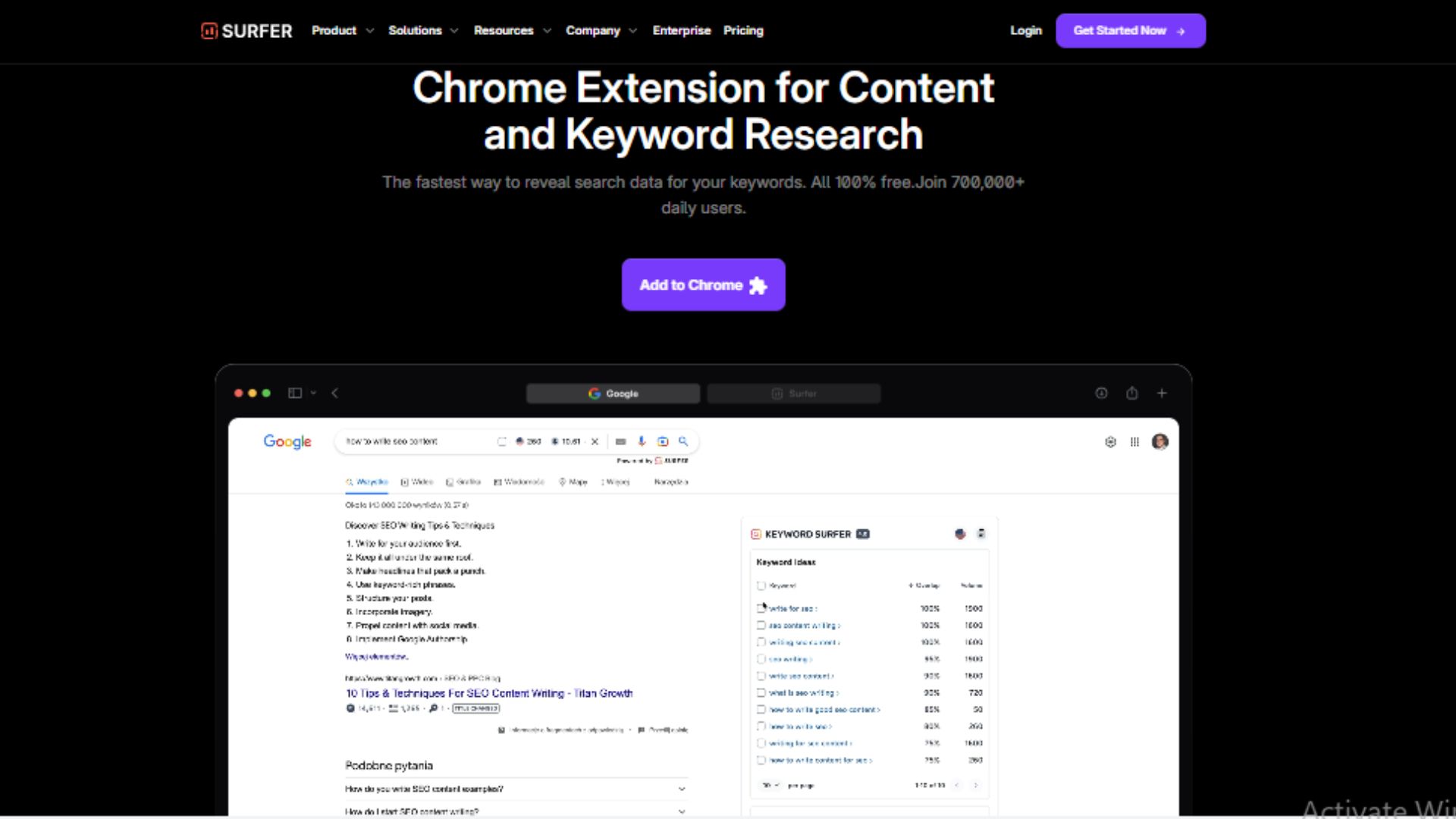Click the magnifier search icon
1456x819 pixels.
(x=683, y=441)
